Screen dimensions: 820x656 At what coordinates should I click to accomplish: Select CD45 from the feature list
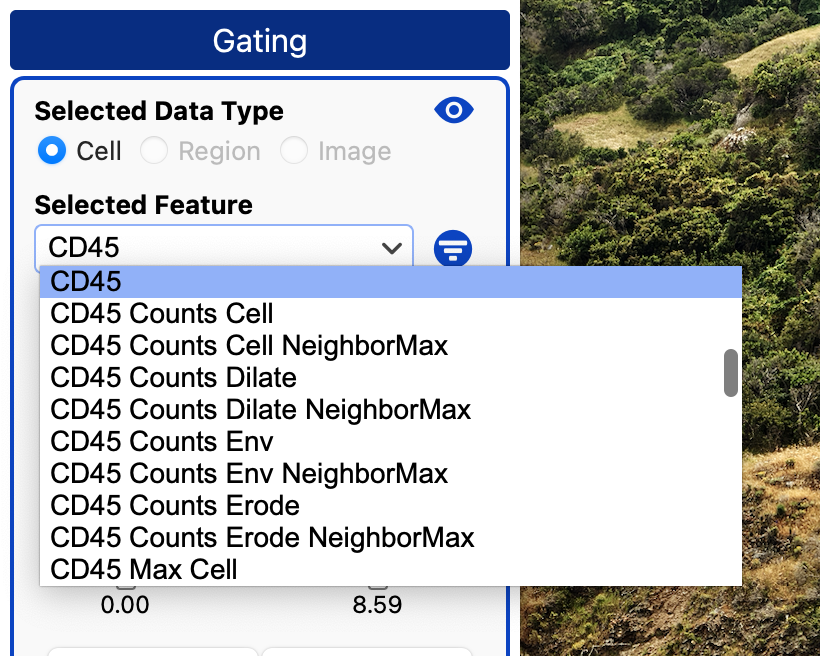(x=85, y=282)
